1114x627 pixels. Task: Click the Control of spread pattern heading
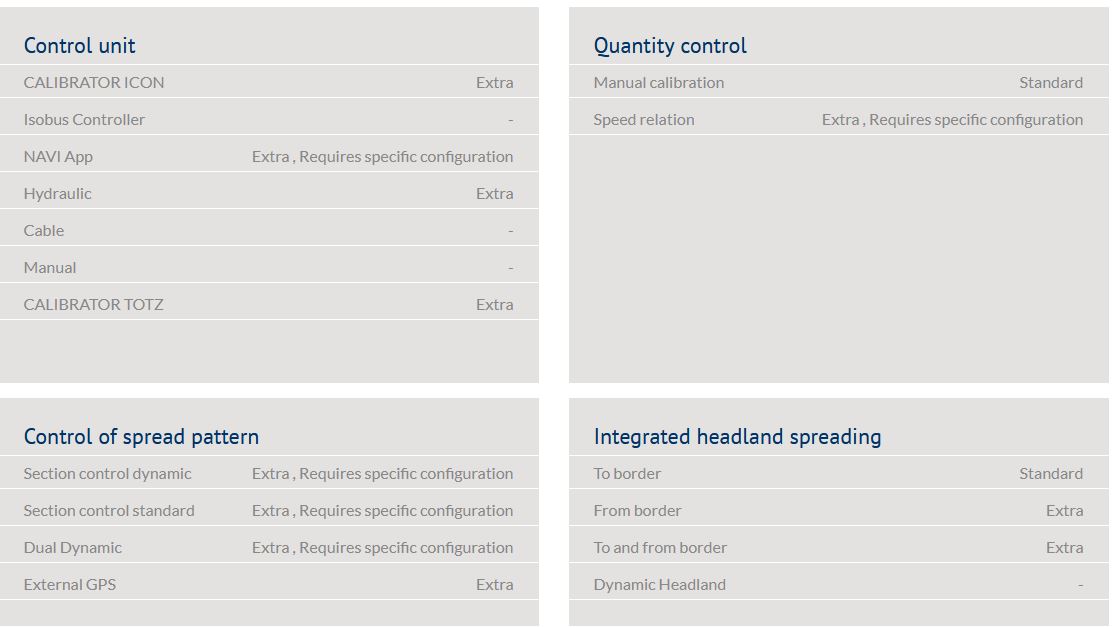coord(141,437)
